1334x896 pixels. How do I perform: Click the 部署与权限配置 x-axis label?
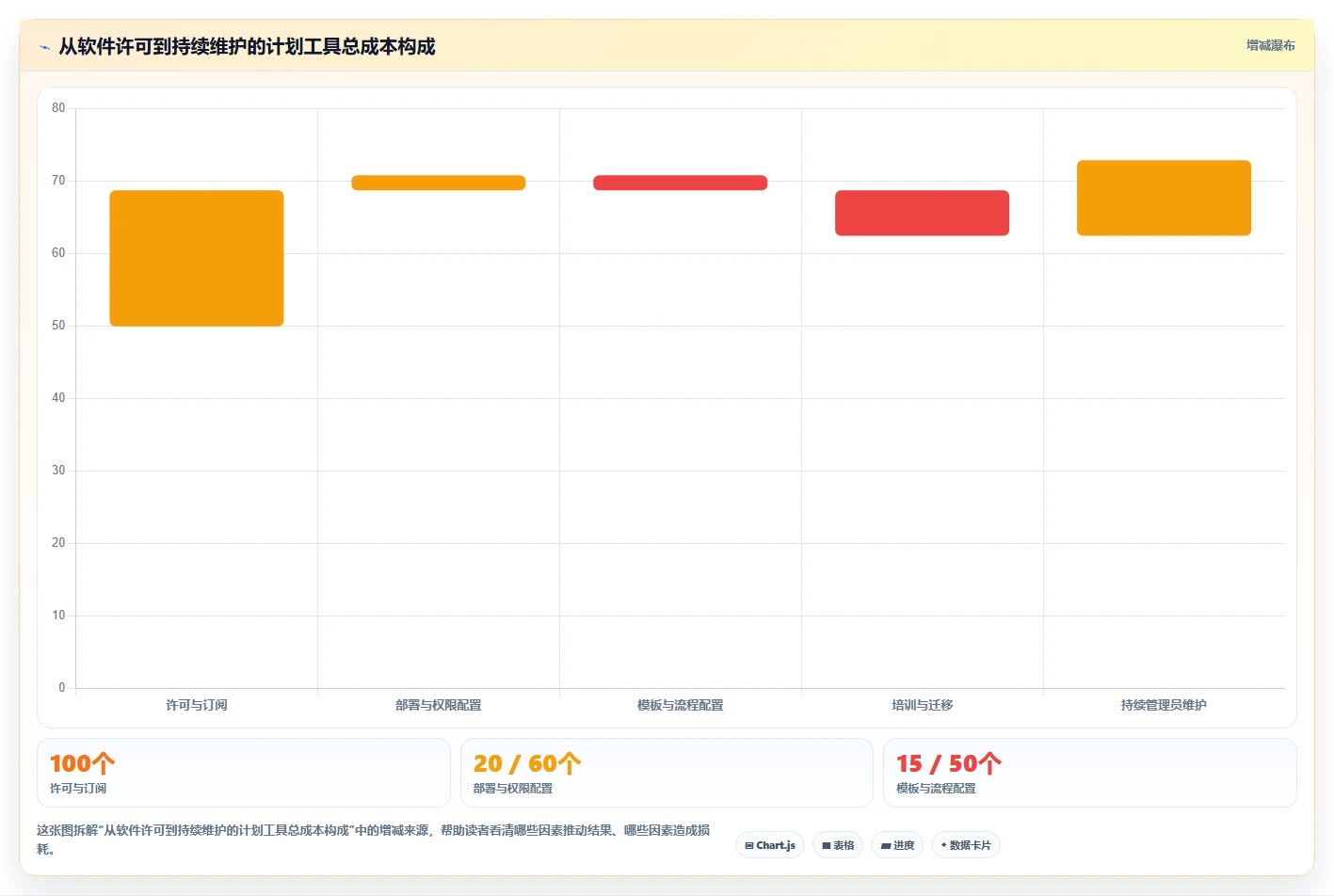click(x=439, y=705)
